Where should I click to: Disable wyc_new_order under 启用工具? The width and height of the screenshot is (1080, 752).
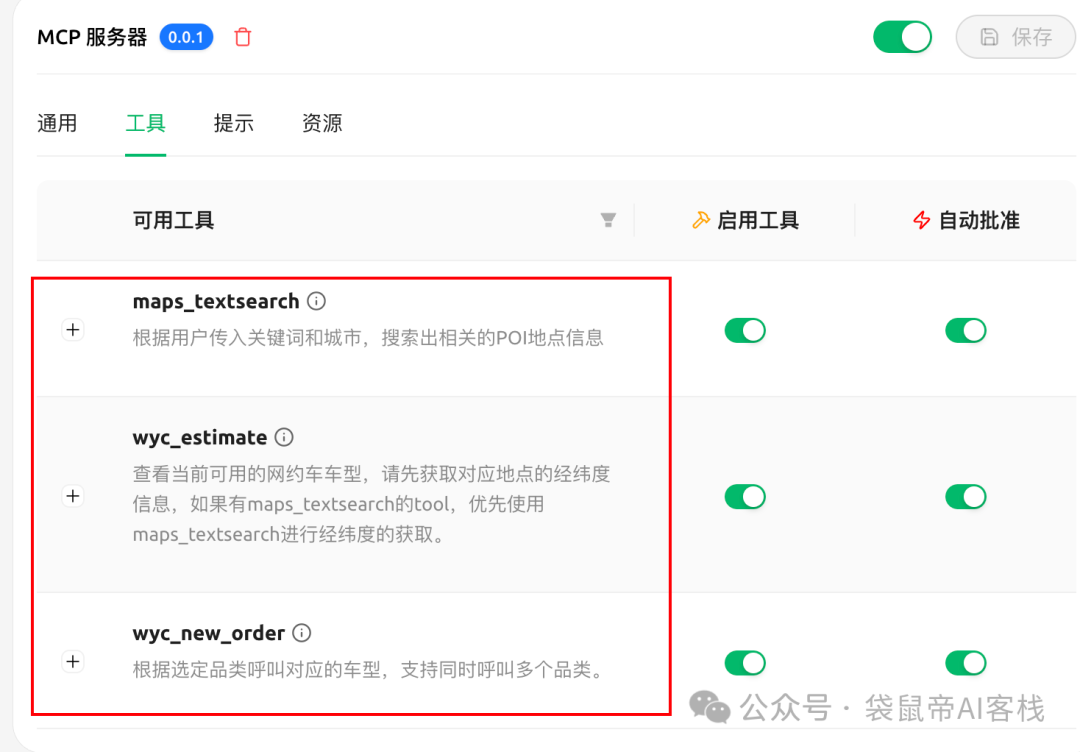click(x=745, y=663)
